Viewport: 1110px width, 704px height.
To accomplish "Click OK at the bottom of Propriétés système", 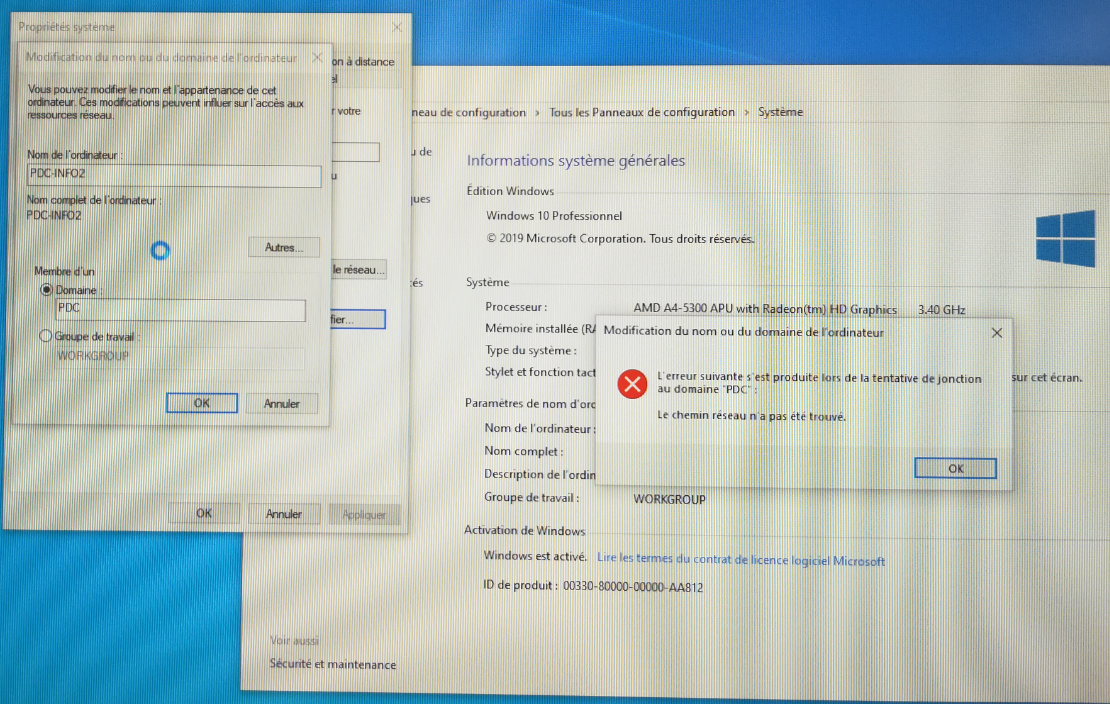I will tap(204, 513).
